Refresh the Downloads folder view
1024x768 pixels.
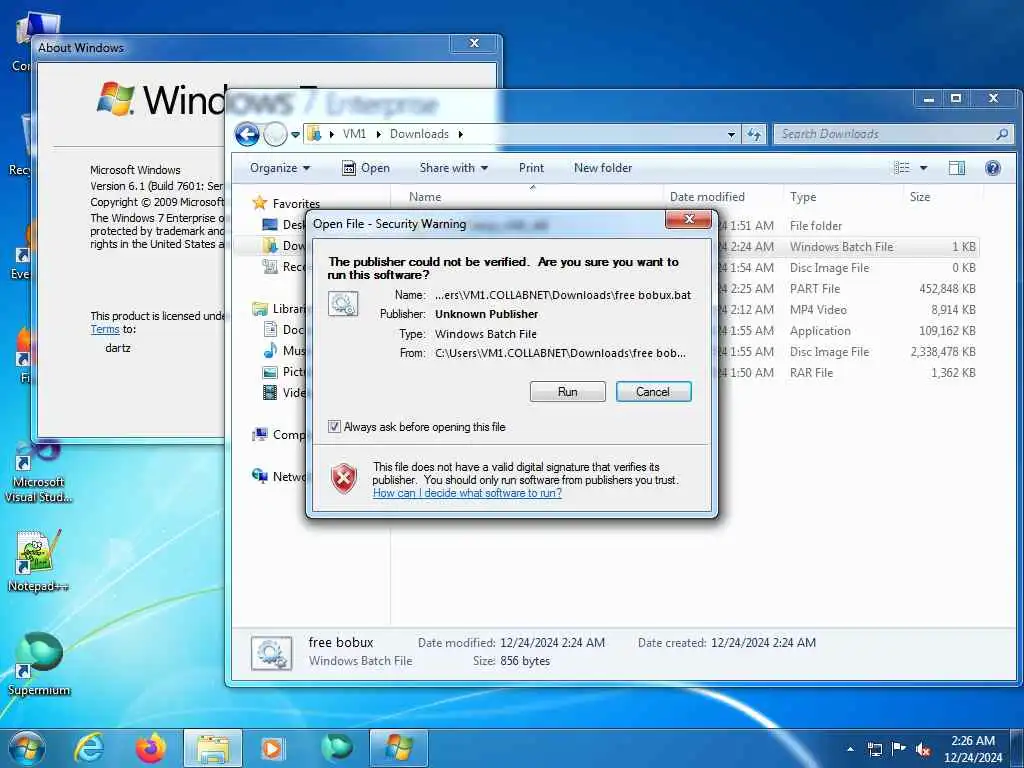[x=754, y=135]
